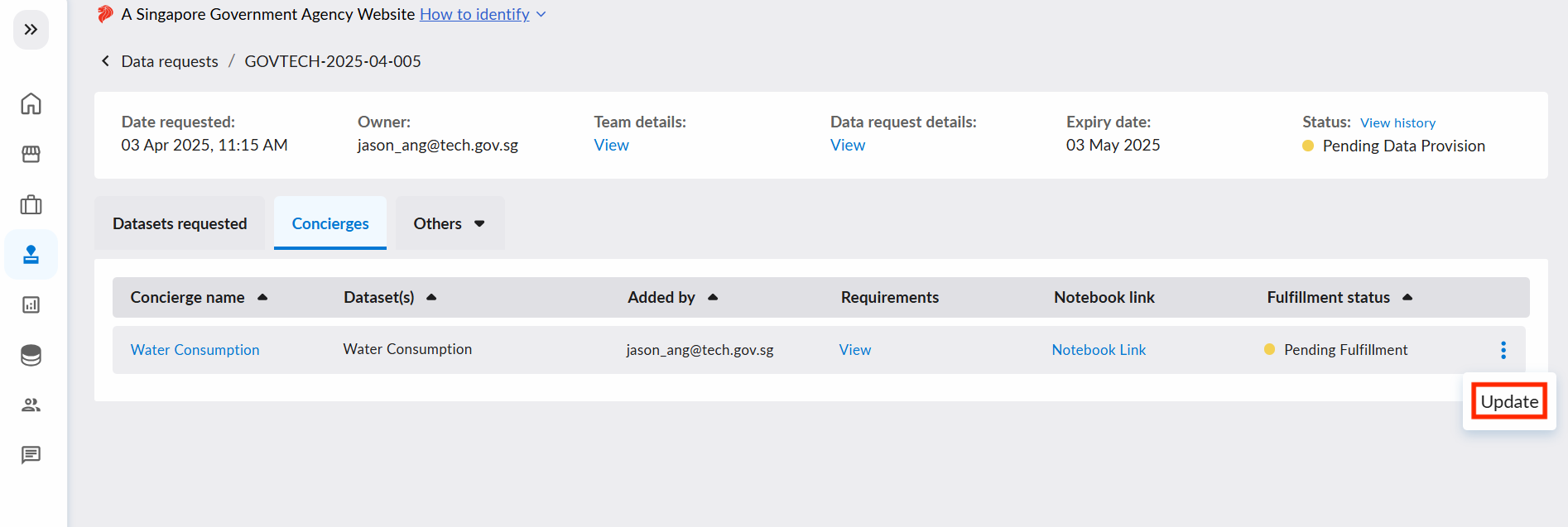The width and height of the screenshot is (1568, 527).
Task: Click the Added by email in table row
Action: (700, 350)
